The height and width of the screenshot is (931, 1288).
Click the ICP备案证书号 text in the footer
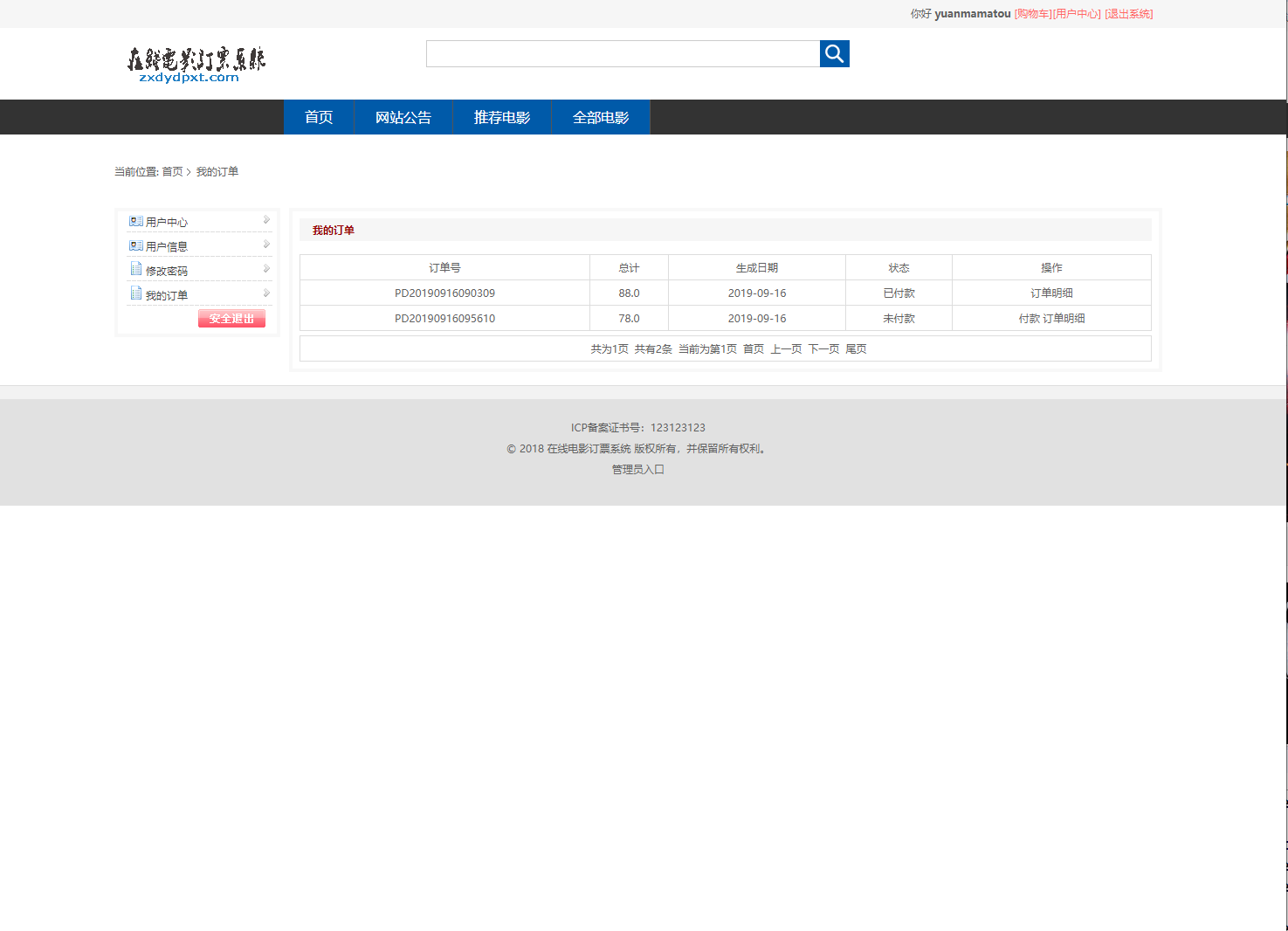click(638, 428)
